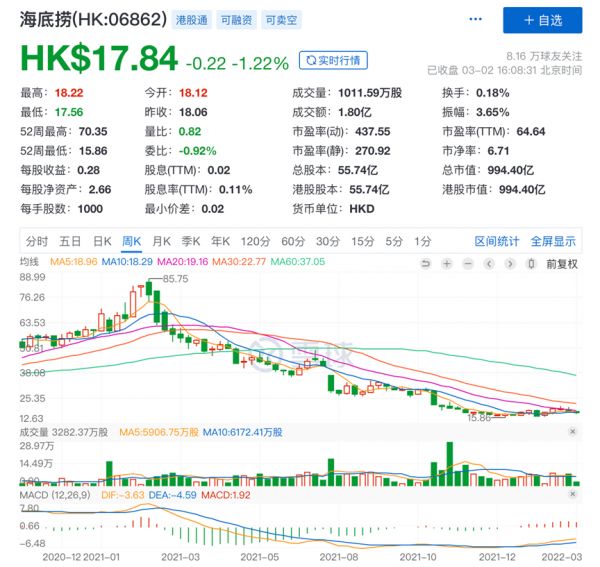Add stock to watchlist with 自选 button
The height and width of the screenshot is (567, 600).
click(x=542, y=19)
